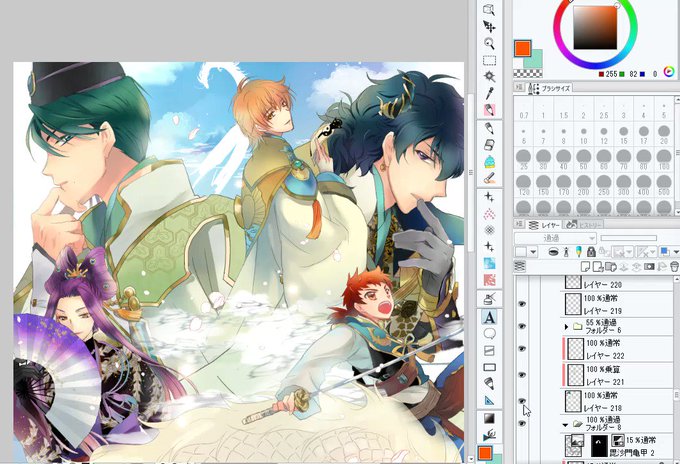Select the Frame border tool

coord(489,350)
